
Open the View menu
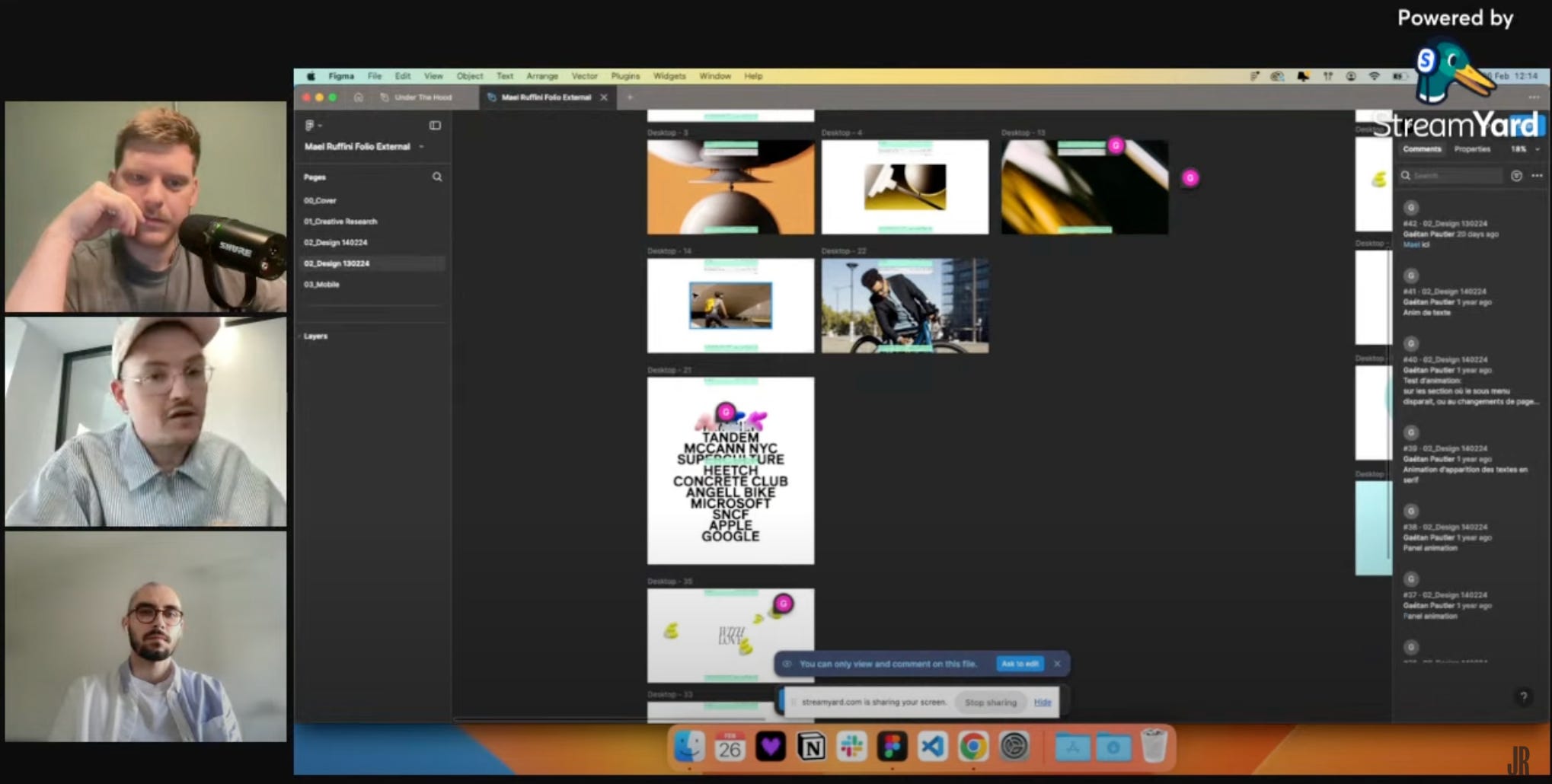[433, 76]
